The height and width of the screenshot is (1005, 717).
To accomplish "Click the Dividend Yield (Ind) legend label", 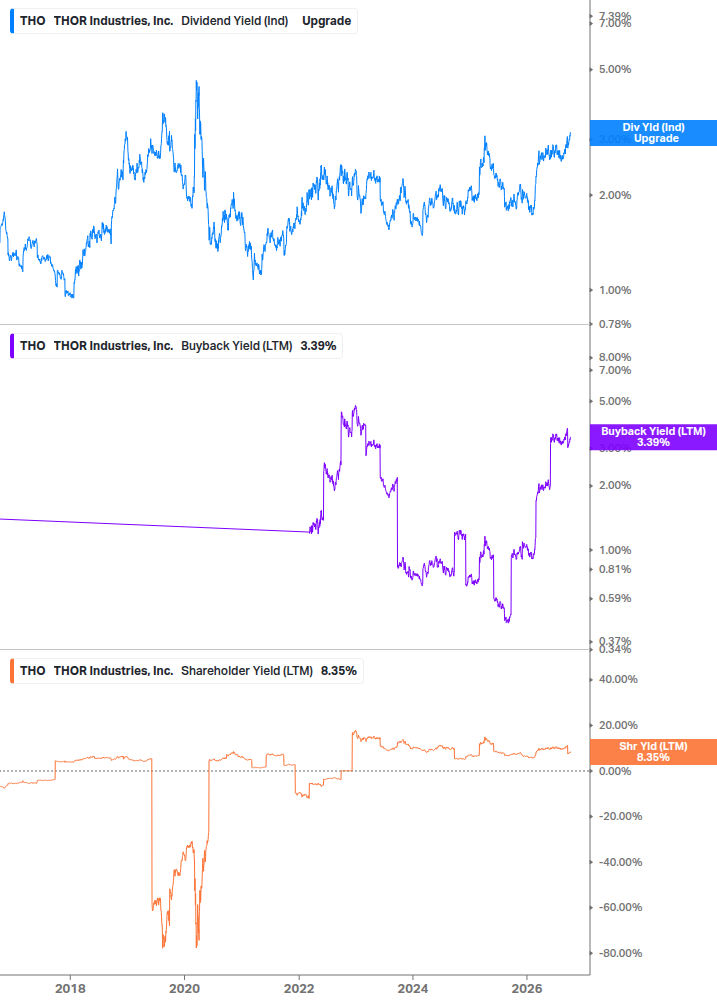I will tap(235, 21).
